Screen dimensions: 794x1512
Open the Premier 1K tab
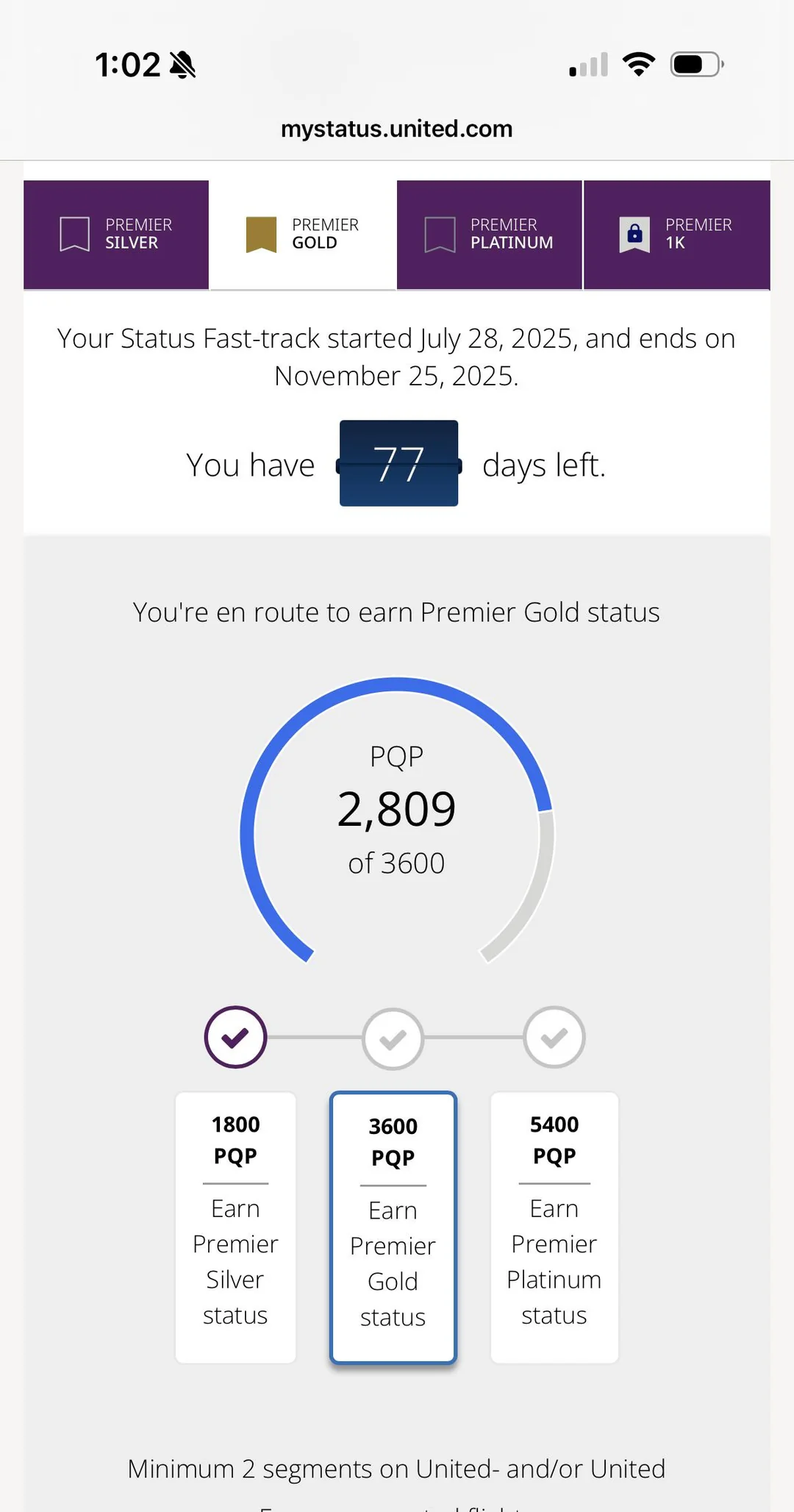pyautogui.click(x=676, y=235)
